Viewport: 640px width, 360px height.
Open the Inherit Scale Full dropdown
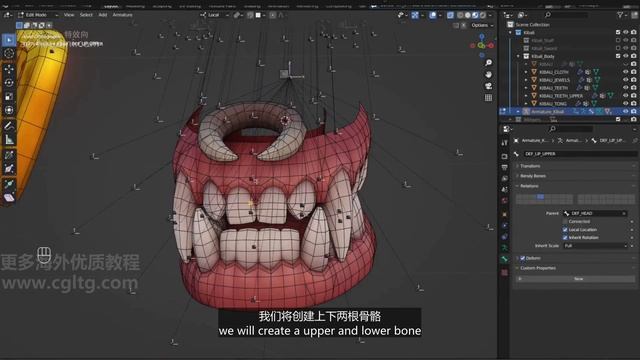[596, 246]
